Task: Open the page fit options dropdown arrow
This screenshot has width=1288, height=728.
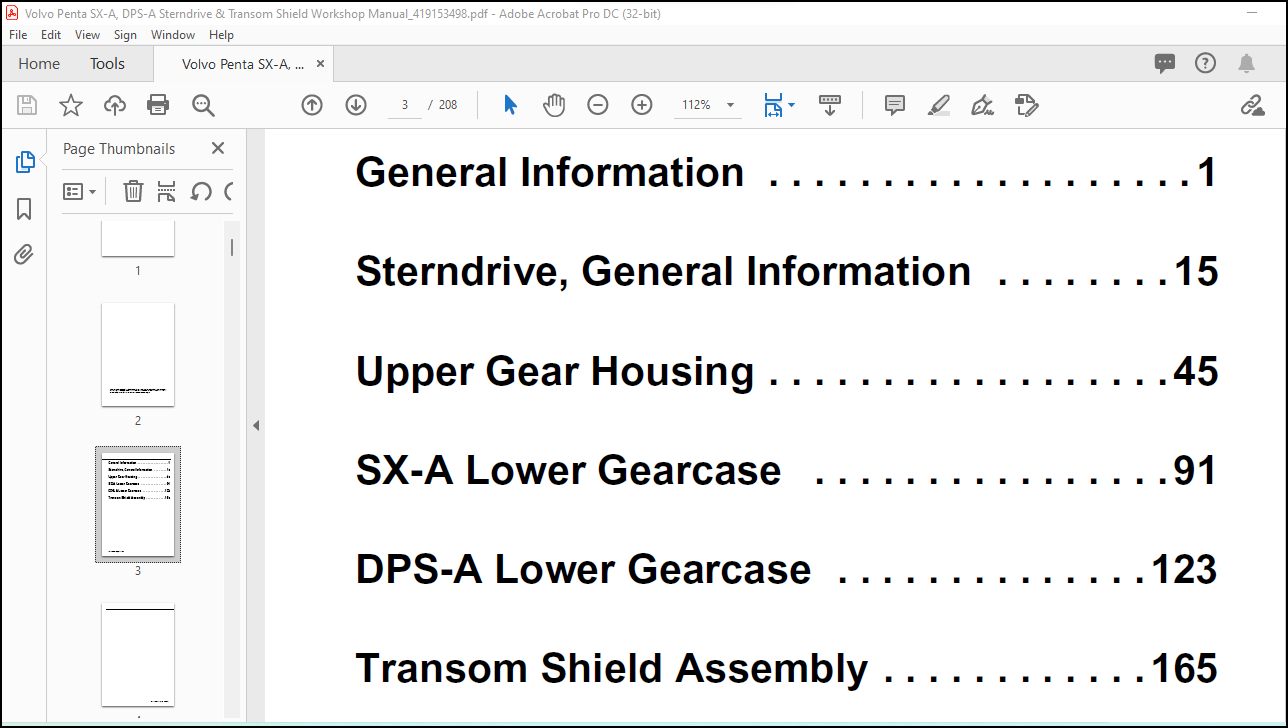Action: [792, 105]
